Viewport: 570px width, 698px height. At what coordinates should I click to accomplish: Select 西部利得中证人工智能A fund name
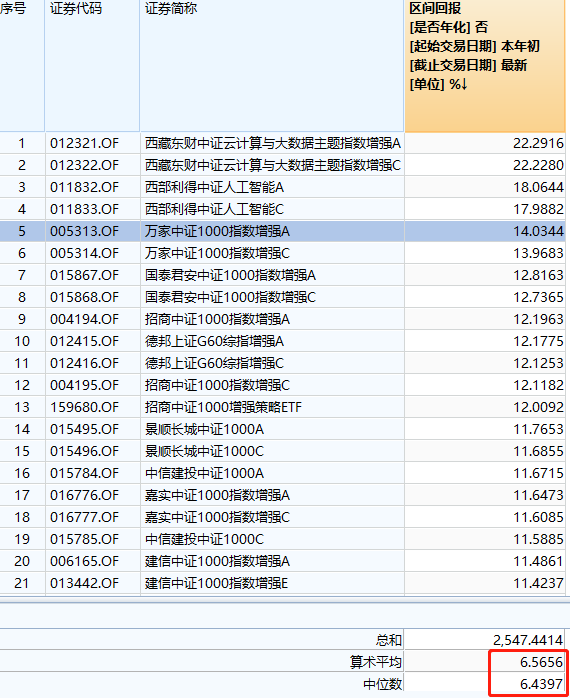214,187
